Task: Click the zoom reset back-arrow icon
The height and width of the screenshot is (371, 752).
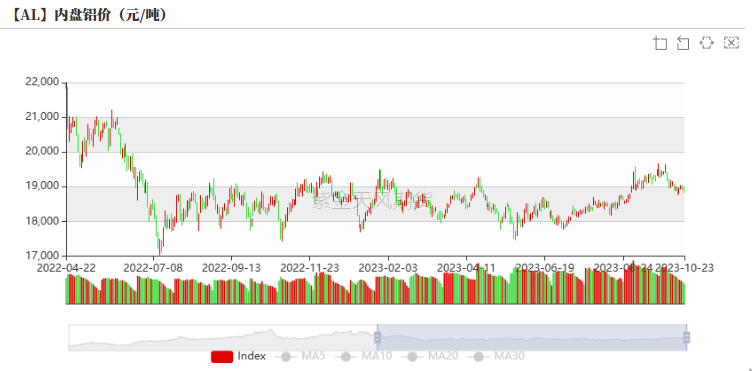Action: pyautogui.click(x=683, y=43)
